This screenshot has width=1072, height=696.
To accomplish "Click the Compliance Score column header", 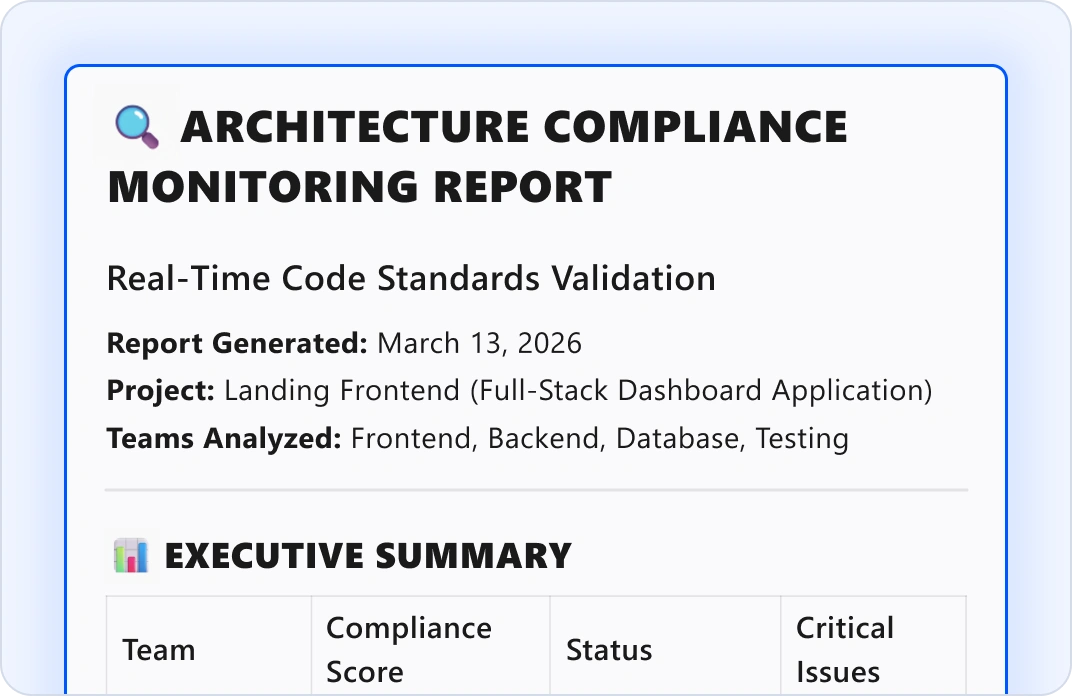I will 409,650.
